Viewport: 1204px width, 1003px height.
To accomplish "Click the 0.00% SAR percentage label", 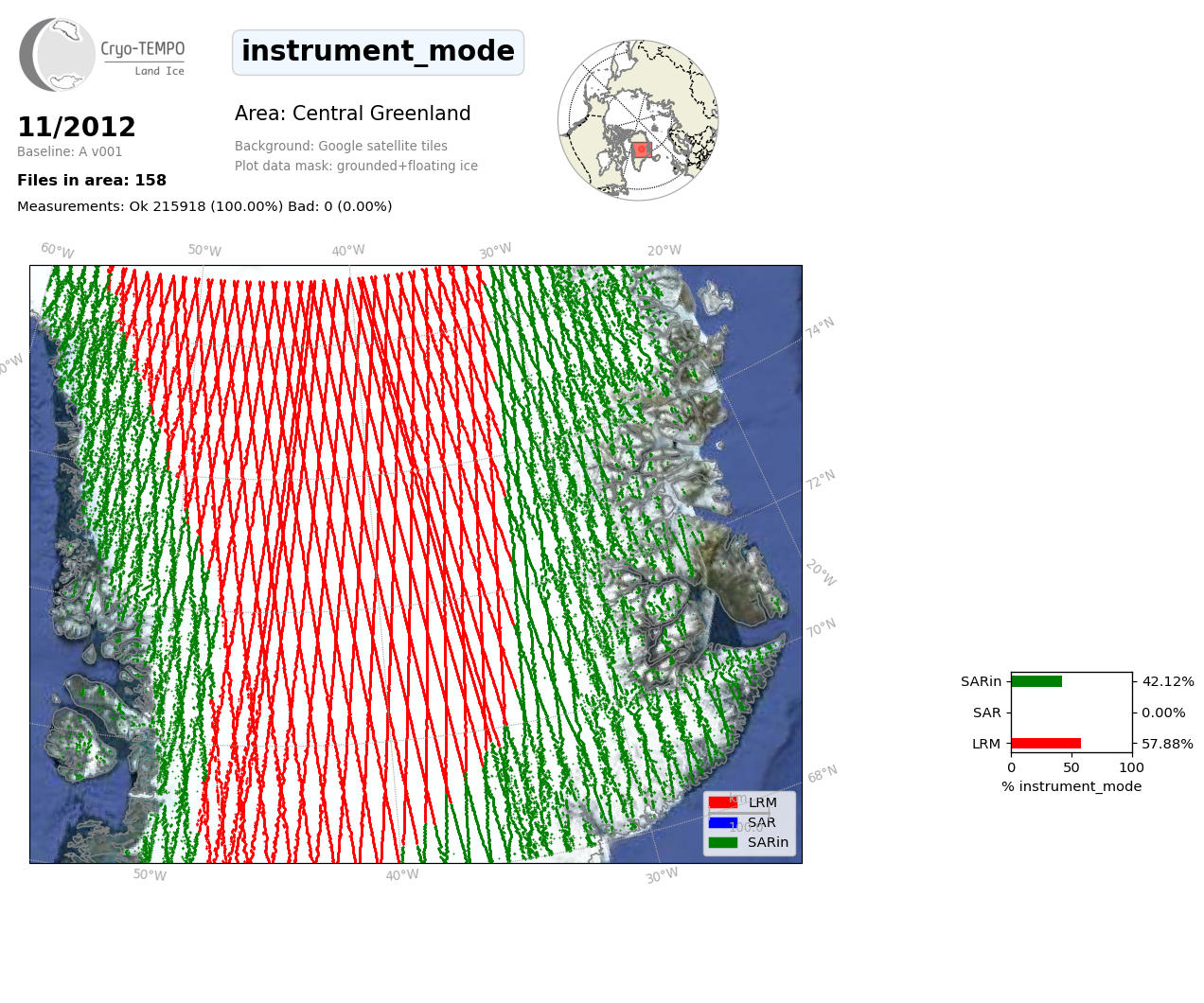I will pos(1163,713).
